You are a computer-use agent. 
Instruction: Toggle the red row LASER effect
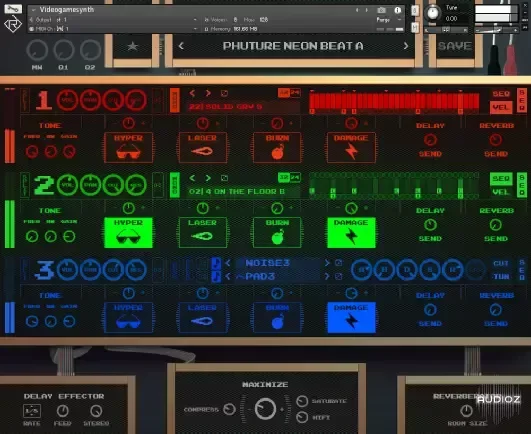203,148
